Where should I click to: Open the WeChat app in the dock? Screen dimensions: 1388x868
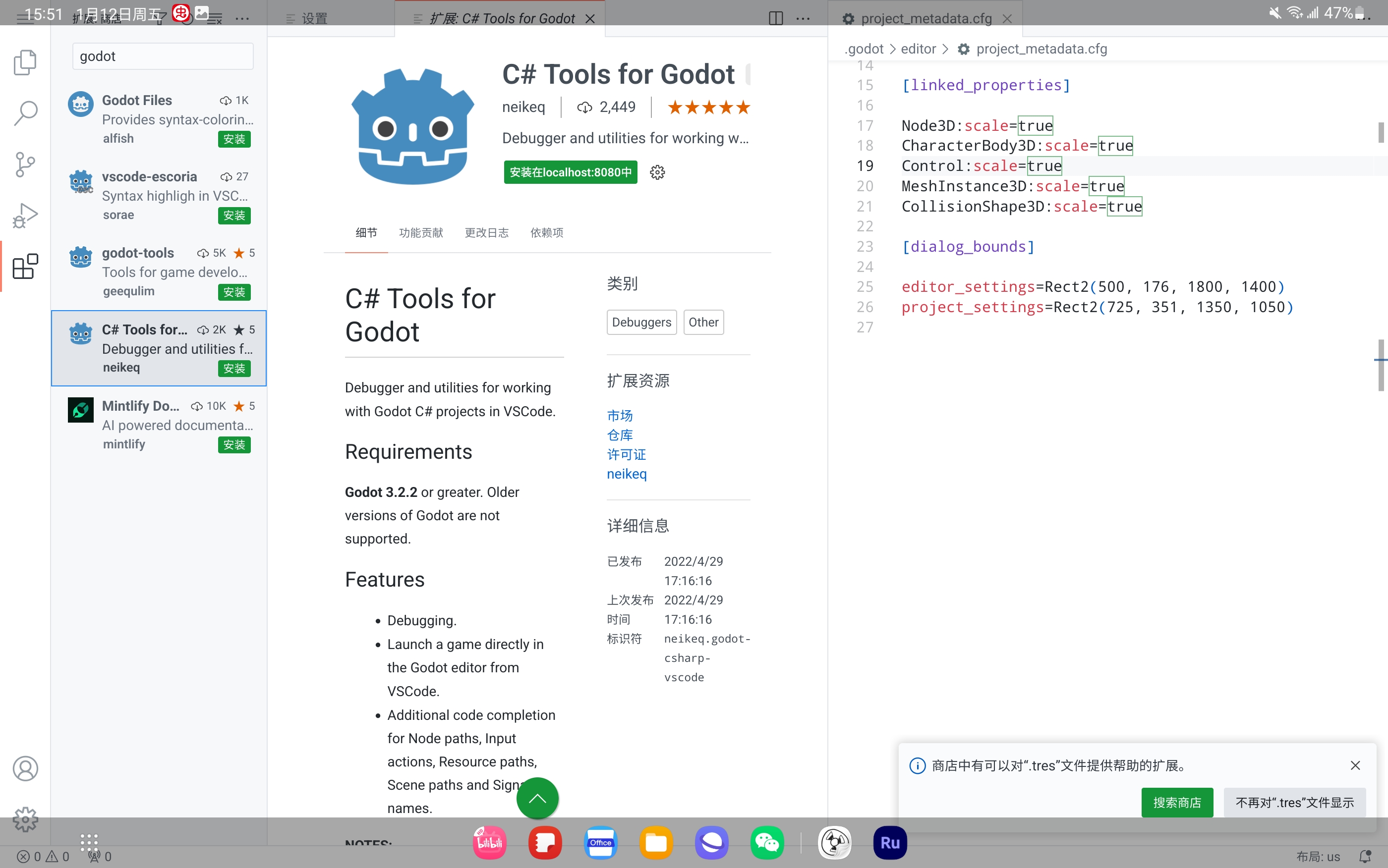tap(767, 843)
